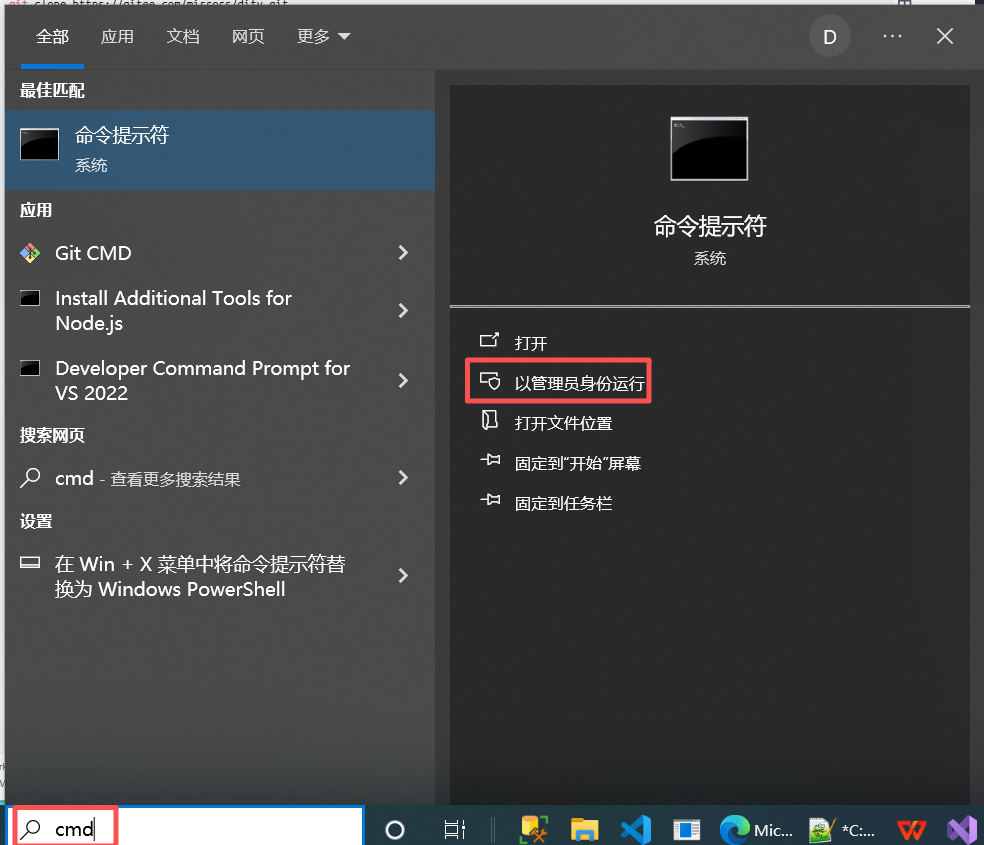
Task: Open Win + X PowerShell replacement setting
Action: point(220,576)
